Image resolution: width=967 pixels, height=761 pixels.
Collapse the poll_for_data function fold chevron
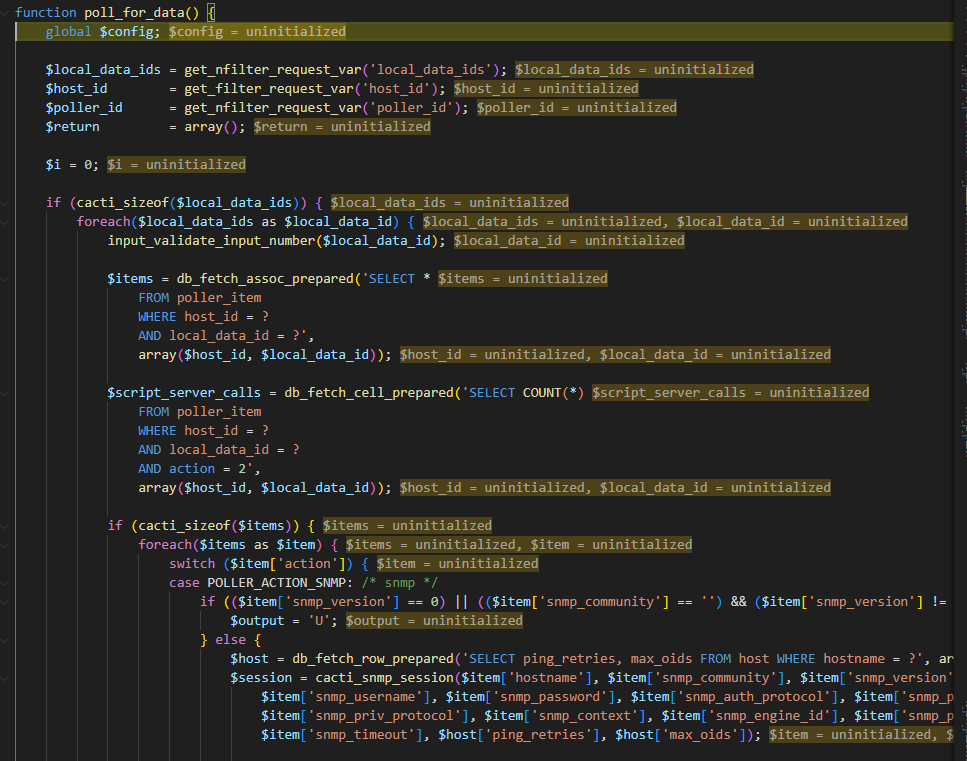click(5, 12)
